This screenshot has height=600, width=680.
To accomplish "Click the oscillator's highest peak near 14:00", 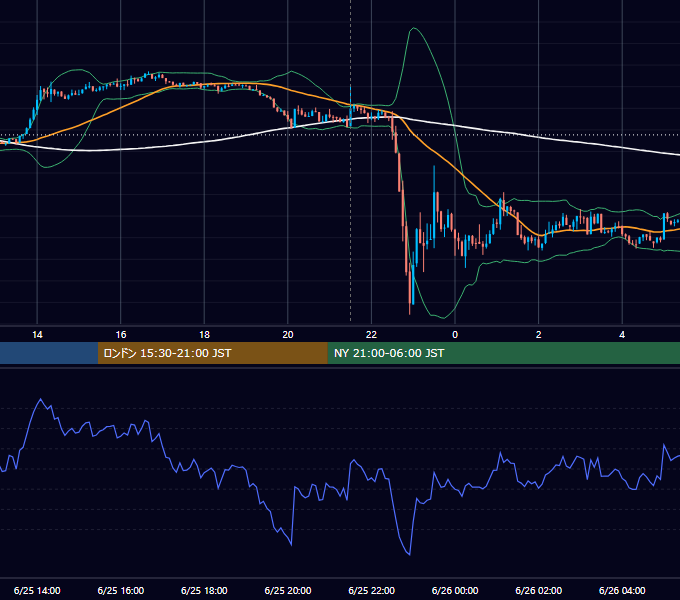I will pos(41,399).
